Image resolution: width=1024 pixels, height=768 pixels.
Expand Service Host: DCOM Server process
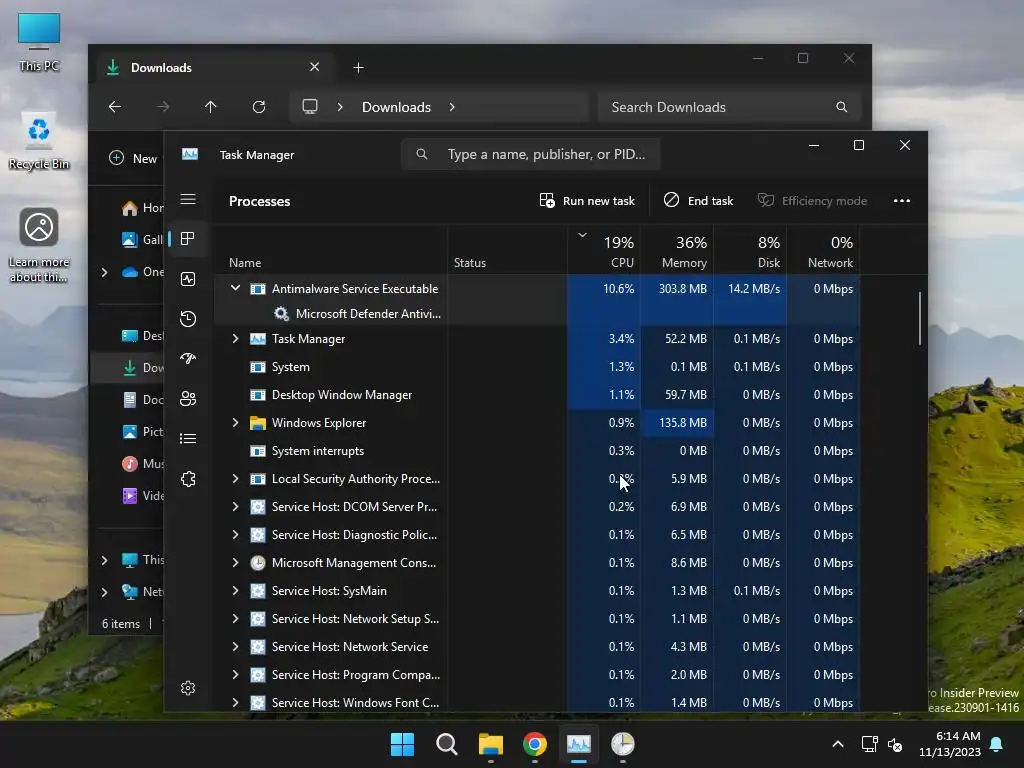235,507
